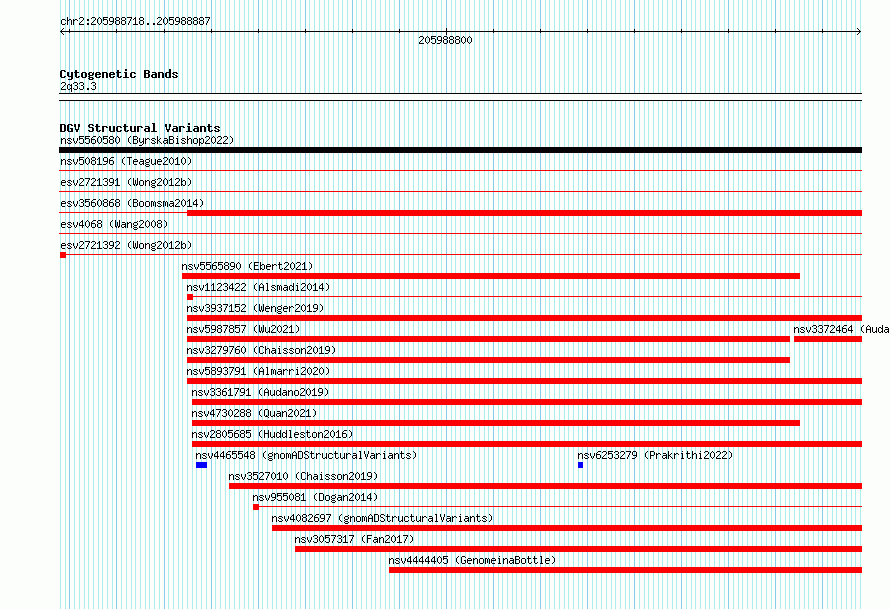Click the nsv3527010 (Chaisson2019) label

point(303,476)
